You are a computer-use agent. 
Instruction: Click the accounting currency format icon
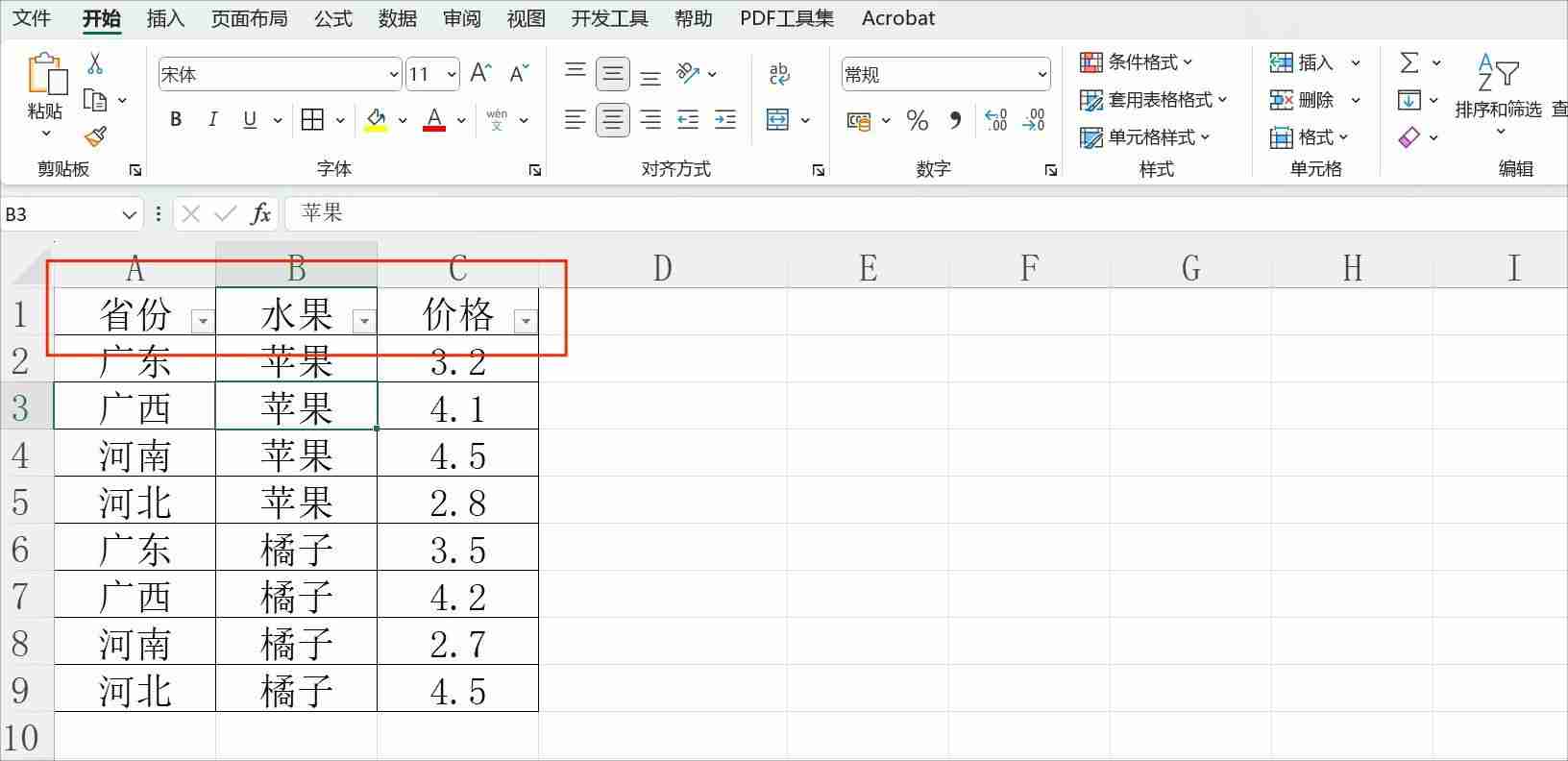click(859, 120)
